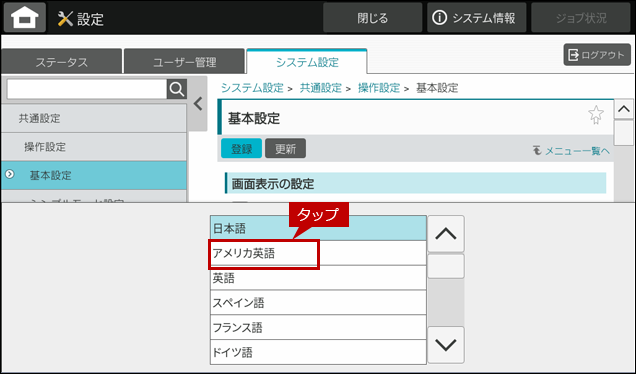The height and width of the screenshot is (374, 636).
Task: Click the 画面表示の設定 section header
Action: click(416, 183)
